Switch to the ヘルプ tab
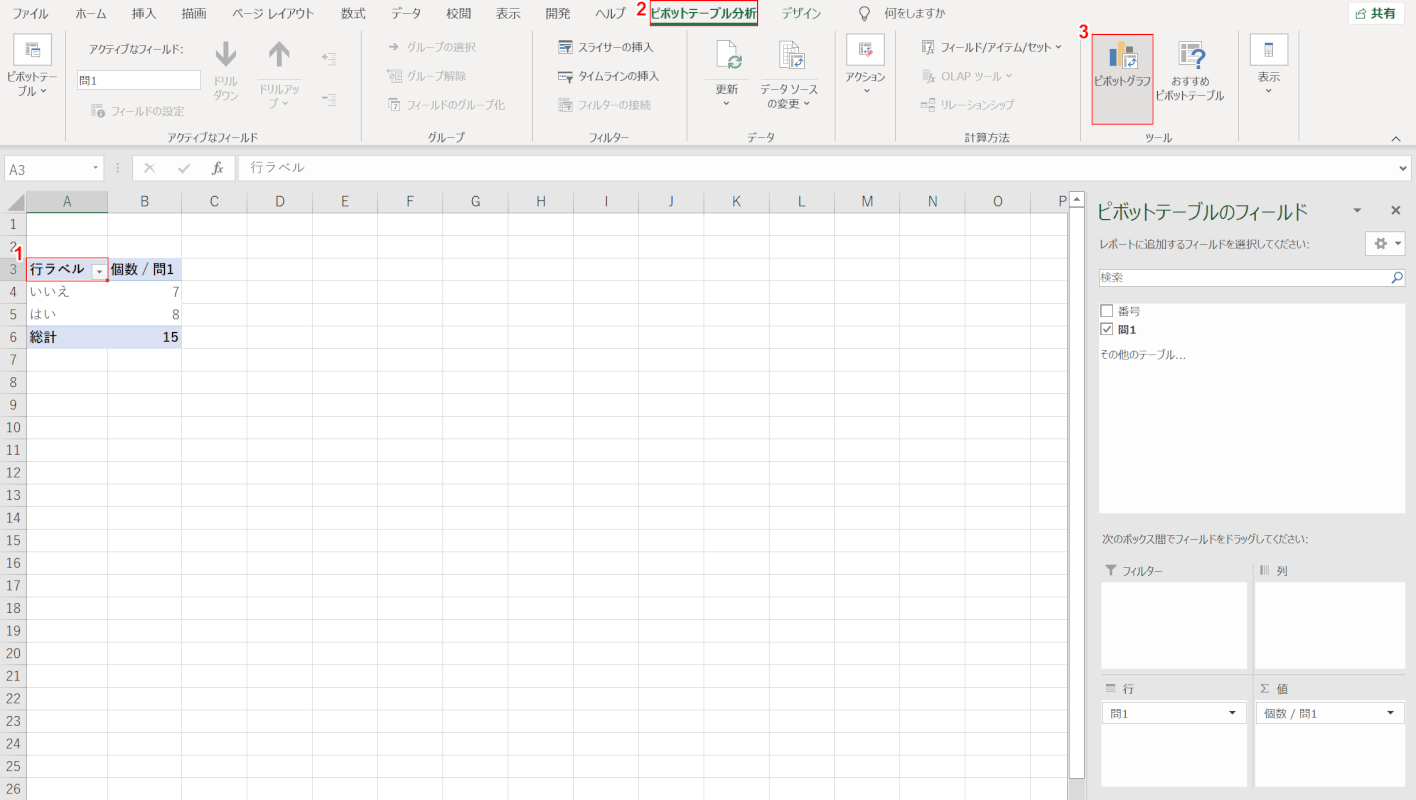Image resolution: width=1416 pixels, height=800 pixels. pyautogui.click(x=610, y=13)
